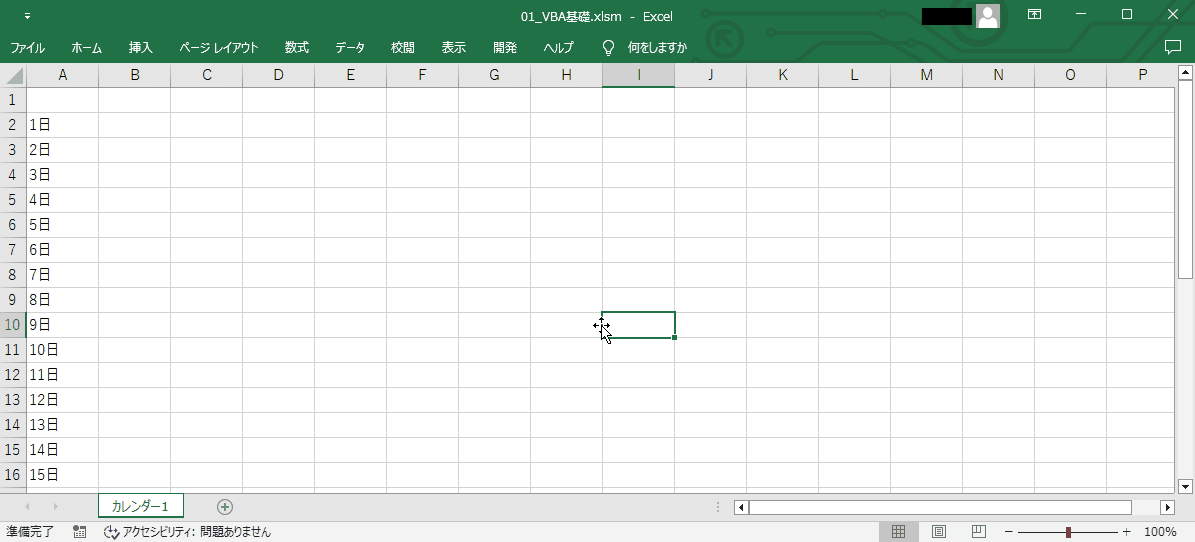This screenshot has height=542, width=1195.
Task: Click cell containing 10日
Action: coord(62,350)
